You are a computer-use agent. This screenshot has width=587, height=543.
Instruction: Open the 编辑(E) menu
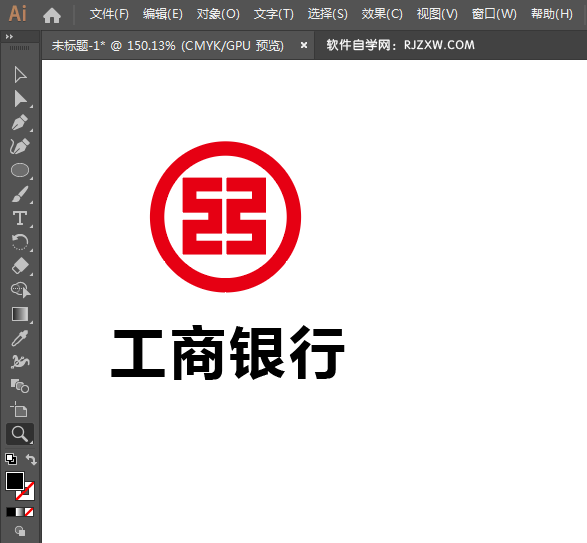163,14
